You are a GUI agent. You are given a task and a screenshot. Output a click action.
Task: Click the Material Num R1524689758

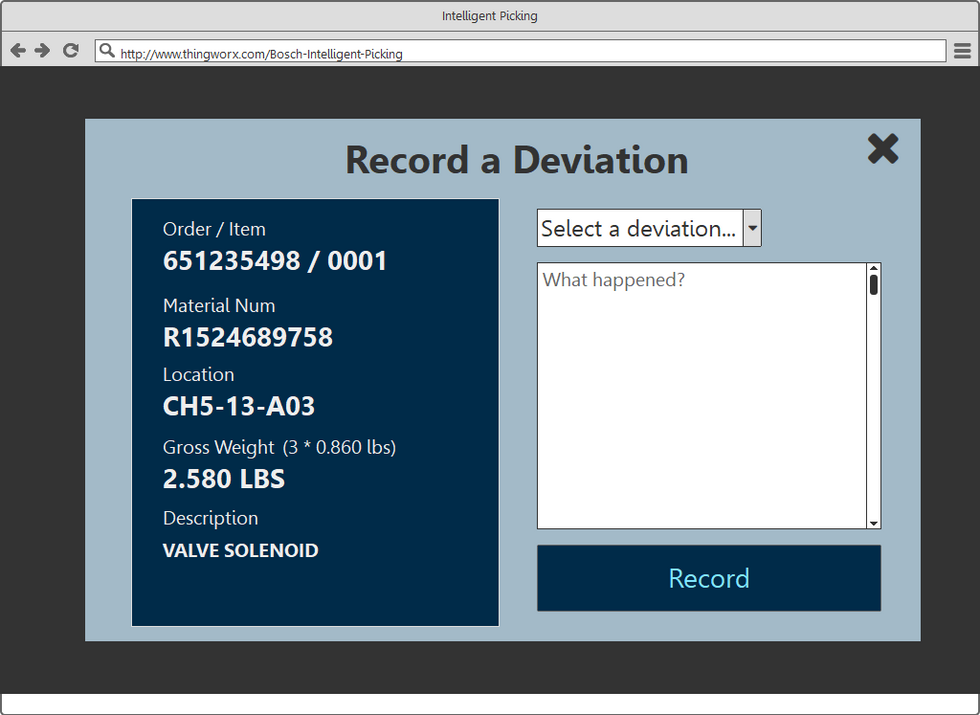[248, 338]
